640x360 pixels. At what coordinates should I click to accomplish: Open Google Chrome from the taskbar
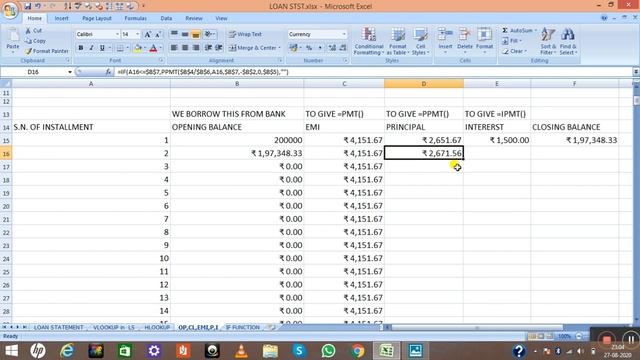(x=358, y=351)
